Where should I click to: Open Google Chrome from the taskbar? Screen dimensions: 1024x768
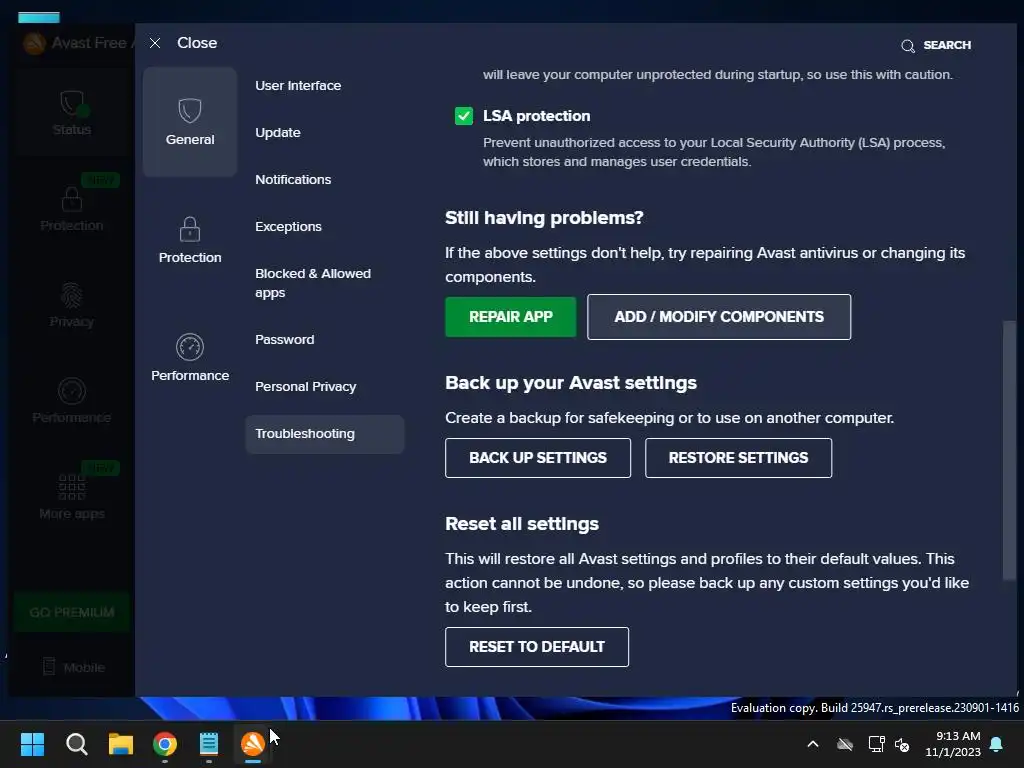(165, 744)
